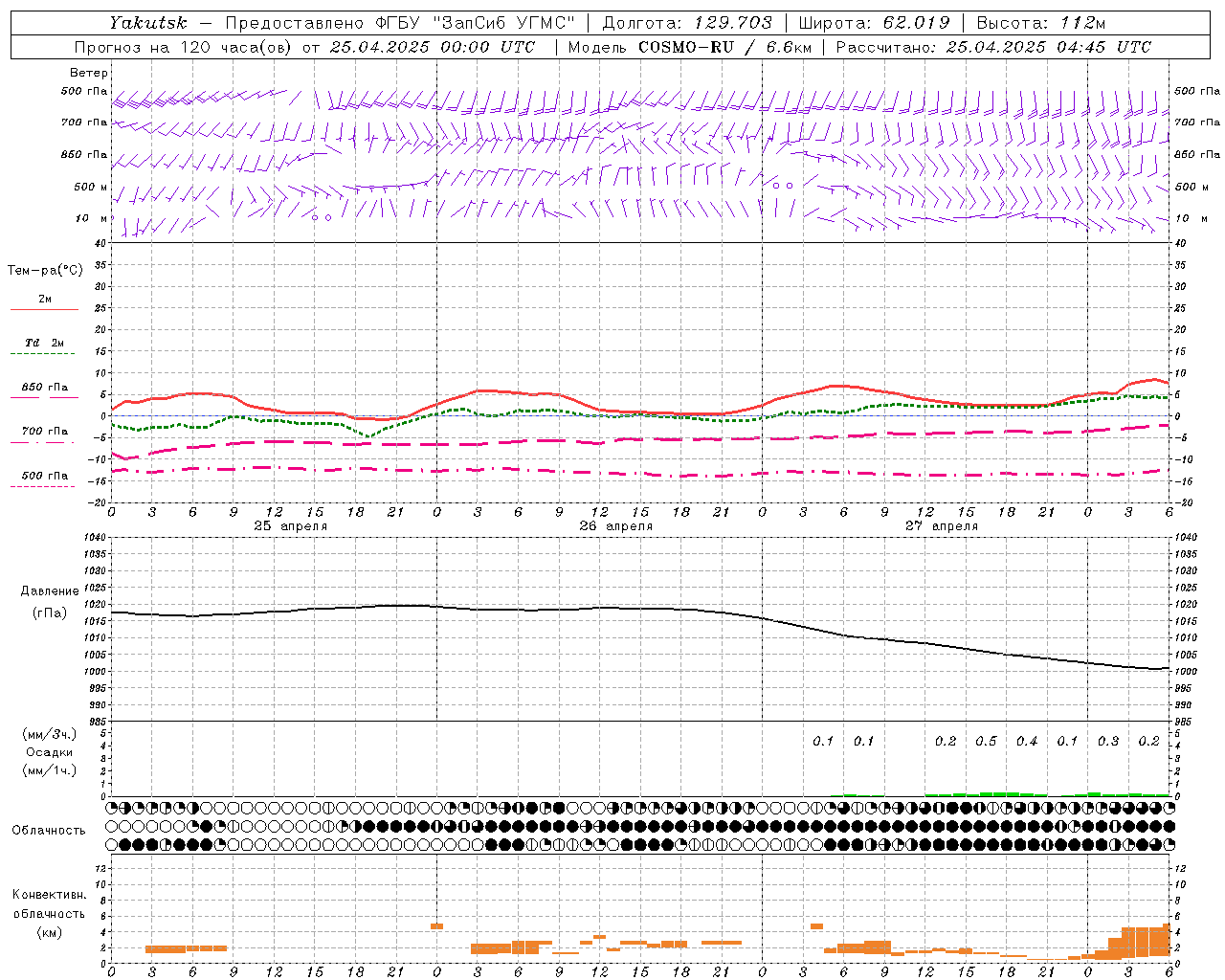Click the 'Широта: 62.019' header value
This screenshot has width=1225, height=980.
click(x=874, y=23)
